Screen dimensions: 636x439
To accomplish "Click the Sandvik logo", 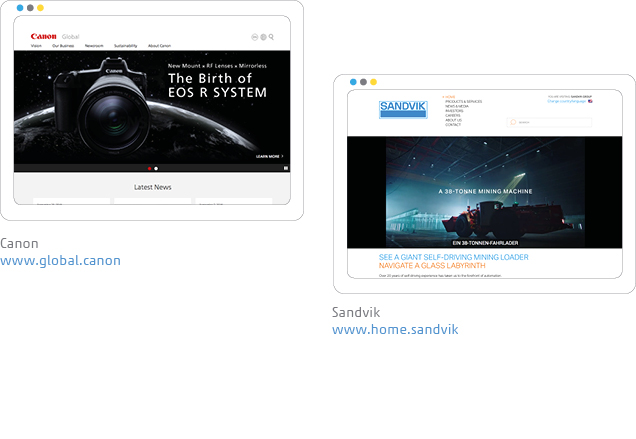I will pos(402,109).
